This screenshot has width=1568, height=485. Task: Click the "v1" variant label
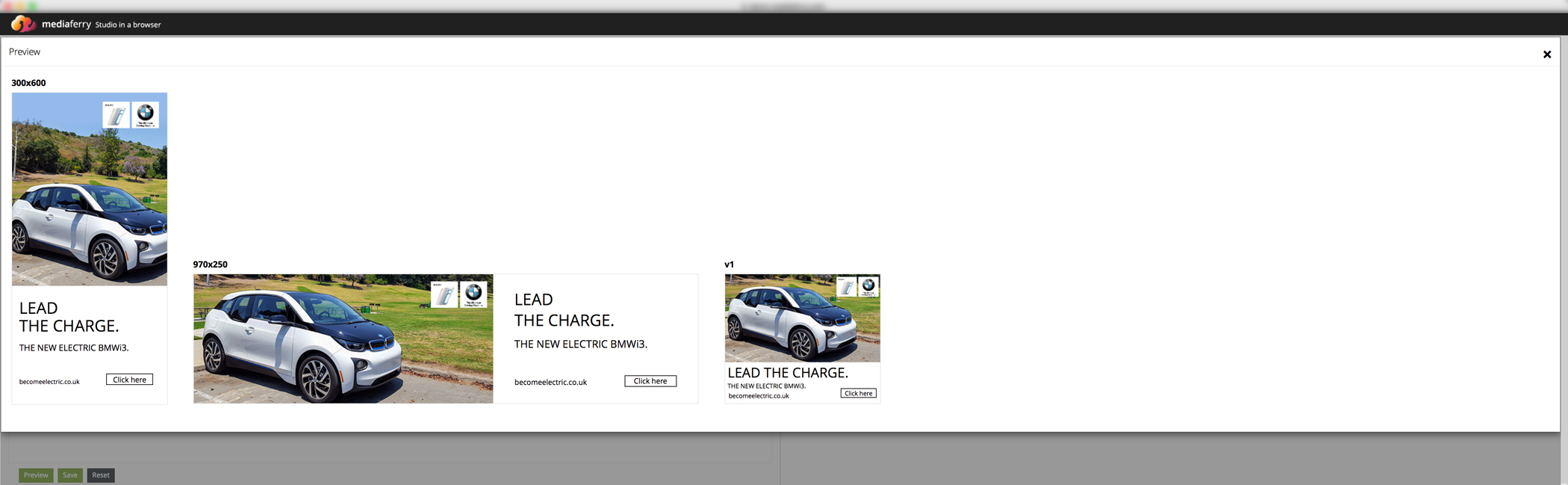[729, 265]
